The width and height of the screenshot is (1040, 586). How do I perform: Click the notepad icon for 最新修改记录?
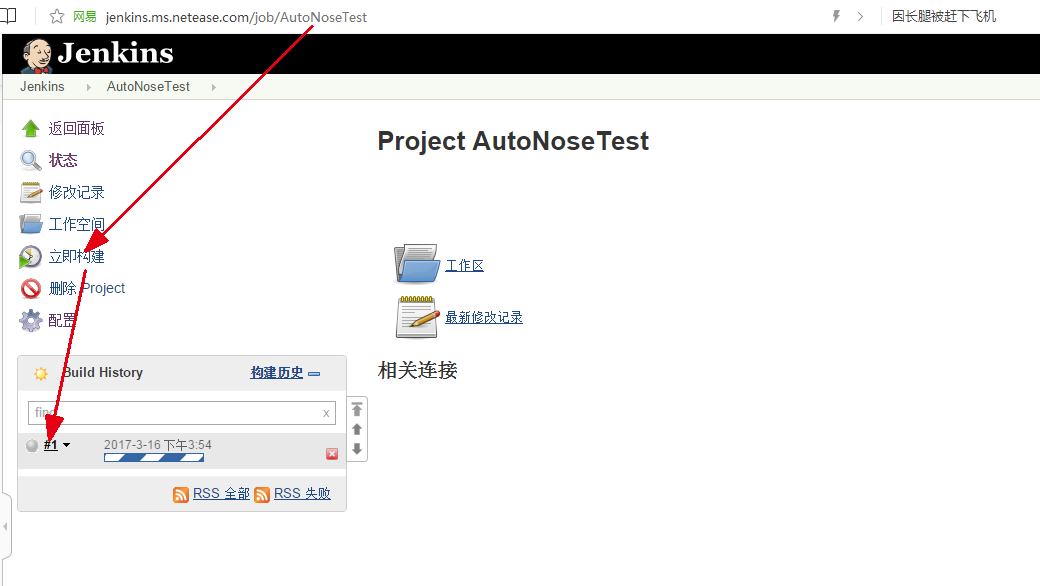point(417,317)
